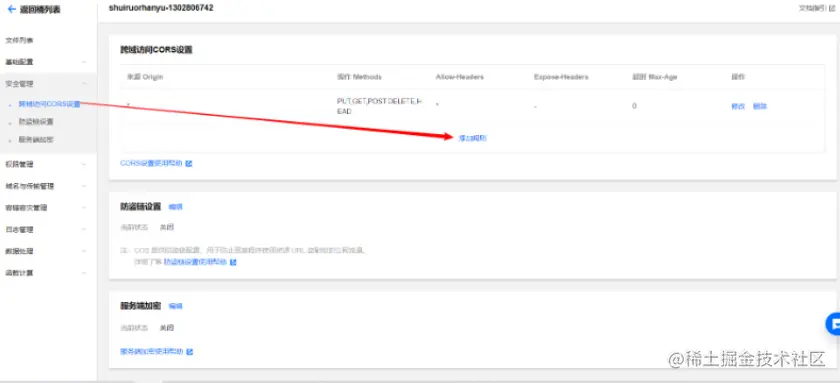Click the bucket name shuiruorhanyu-1302806742
This screenshot has height=383, width=840.
(161, 8)
